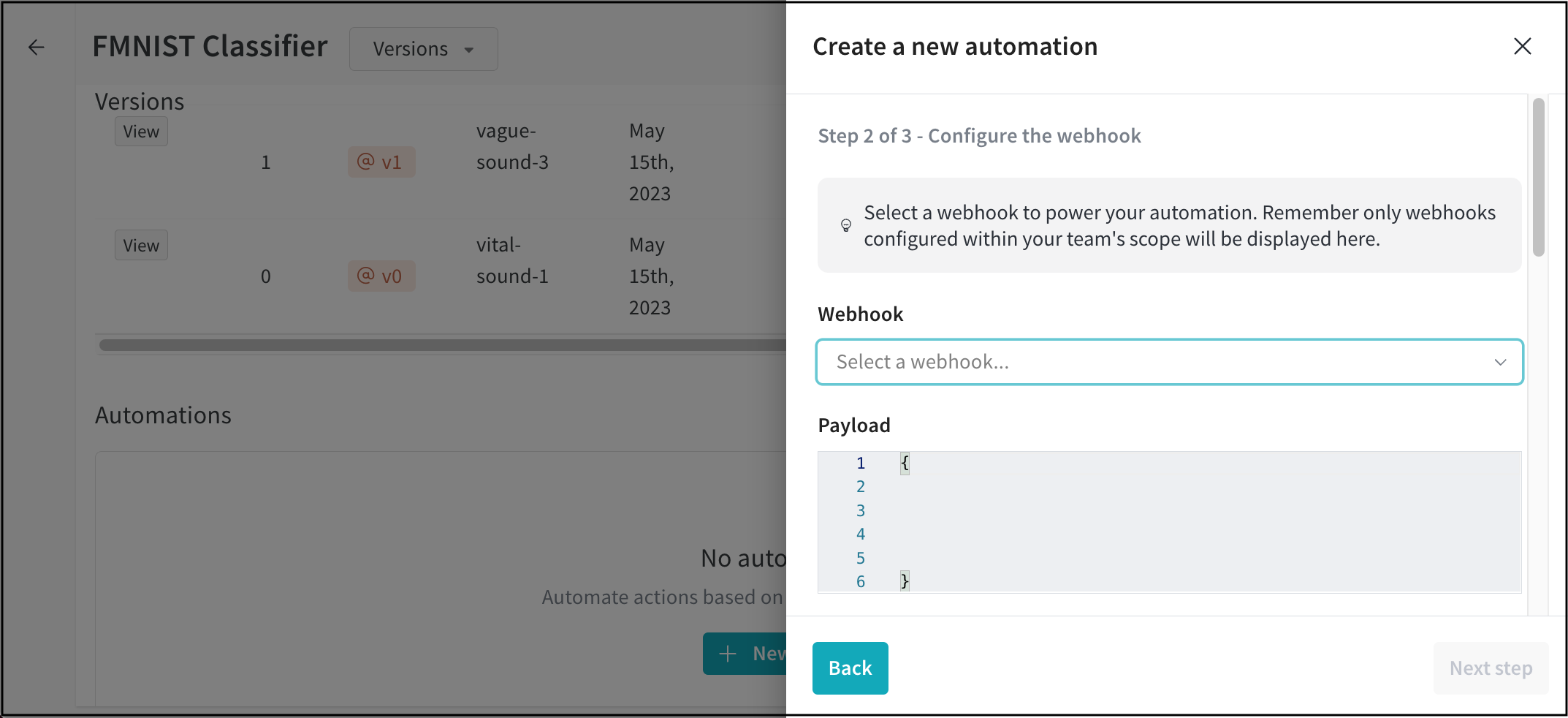Image resolution: width=1568 pixels, height=718 pixels.
Task: Click line 1 opening brace in payload
Action: click(905, 463)
